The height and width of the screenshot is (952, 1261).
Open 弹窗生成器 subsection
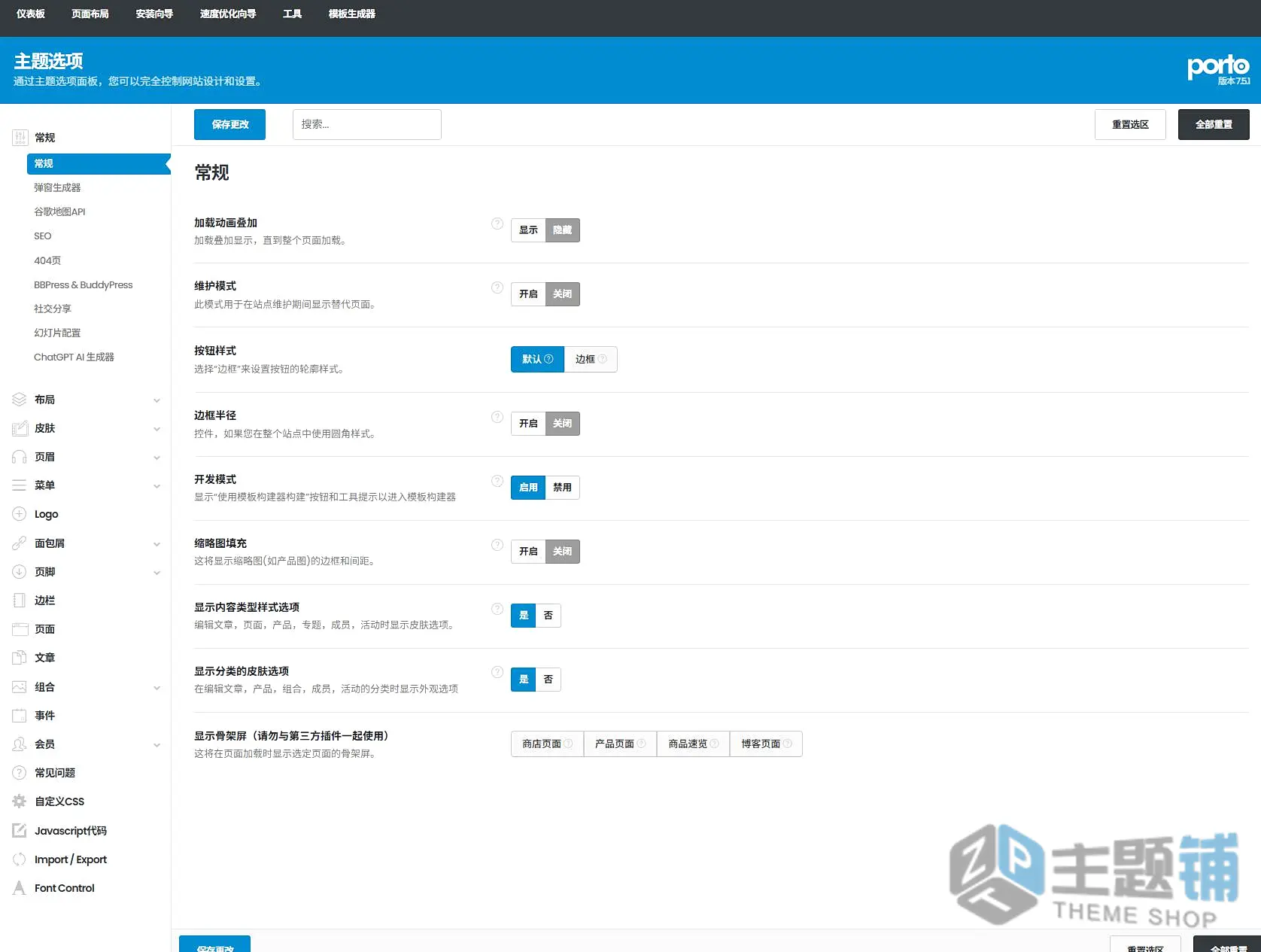coord(57,188)
